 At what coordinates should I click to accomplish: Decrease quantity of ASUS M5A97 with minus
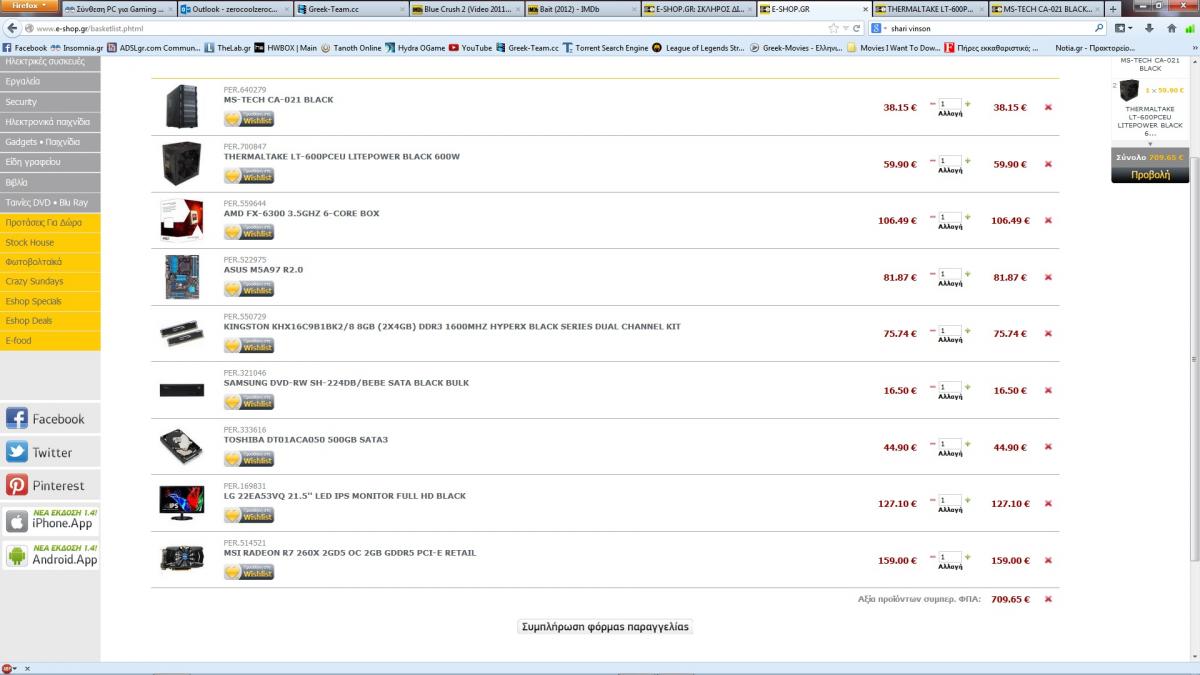pos(933,273)
